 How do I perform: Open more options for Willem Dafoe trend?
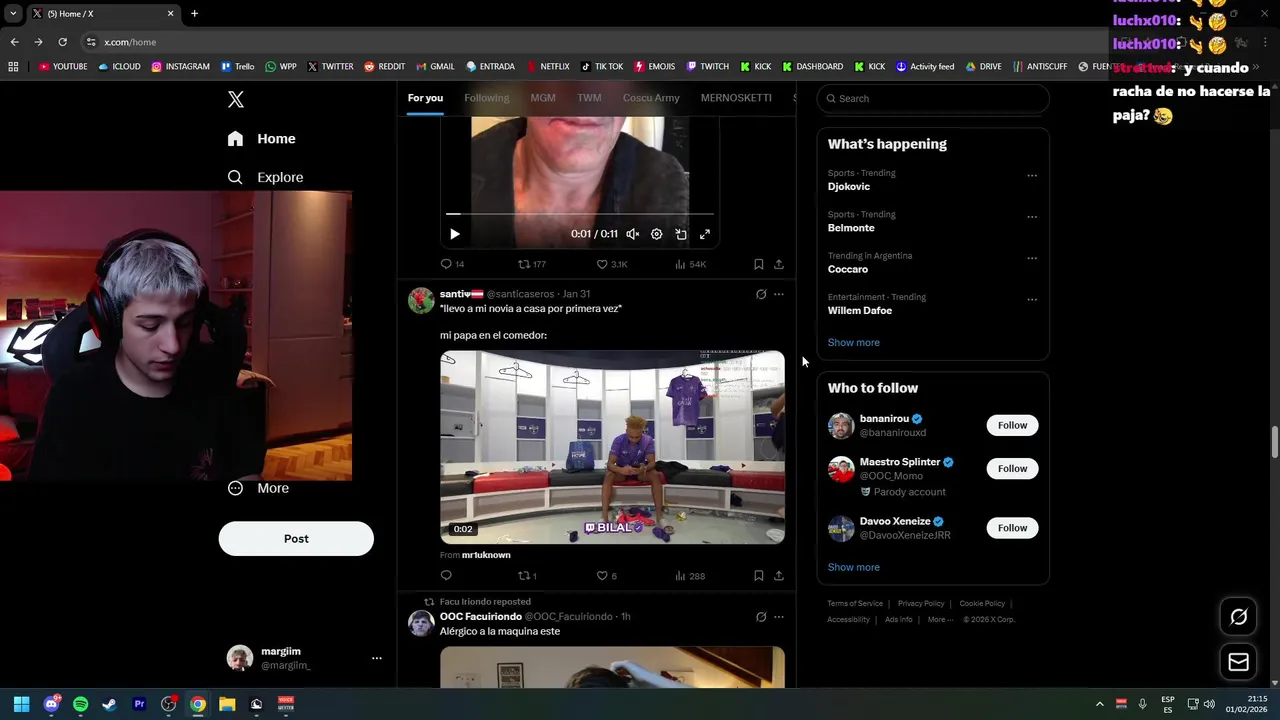point(1032,299)
